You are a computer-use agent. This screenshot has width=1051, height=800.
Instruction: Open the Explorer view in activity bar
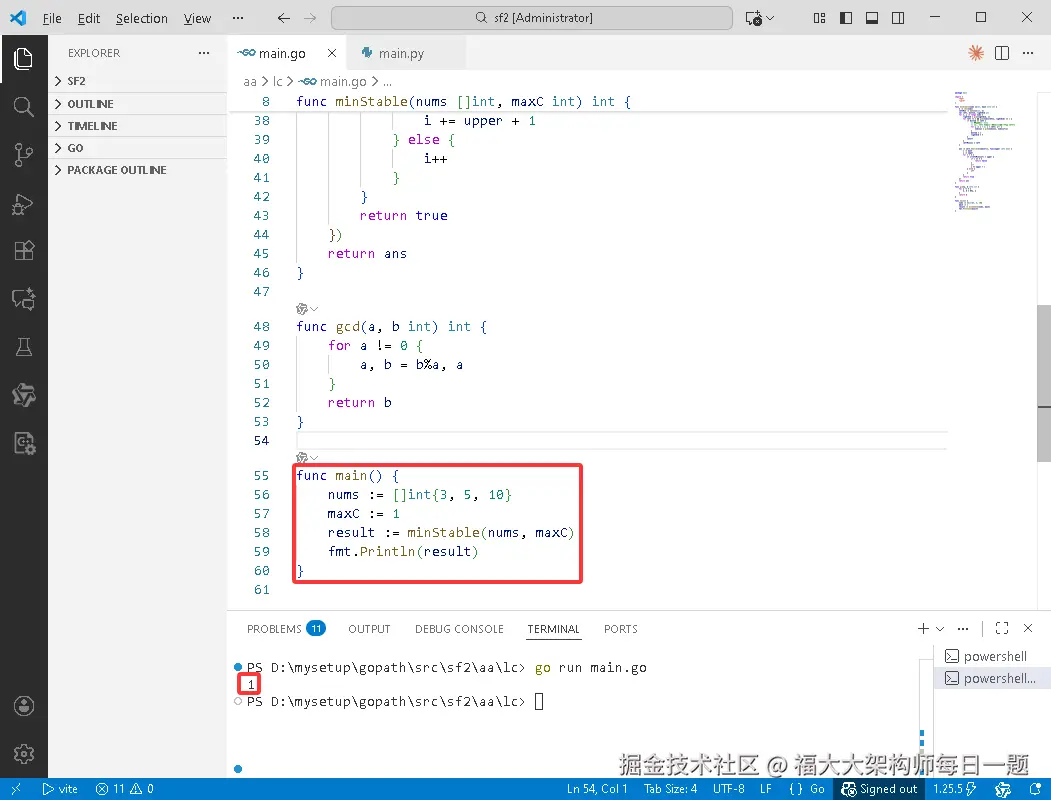pyautogui.click(x=23, y=59)
